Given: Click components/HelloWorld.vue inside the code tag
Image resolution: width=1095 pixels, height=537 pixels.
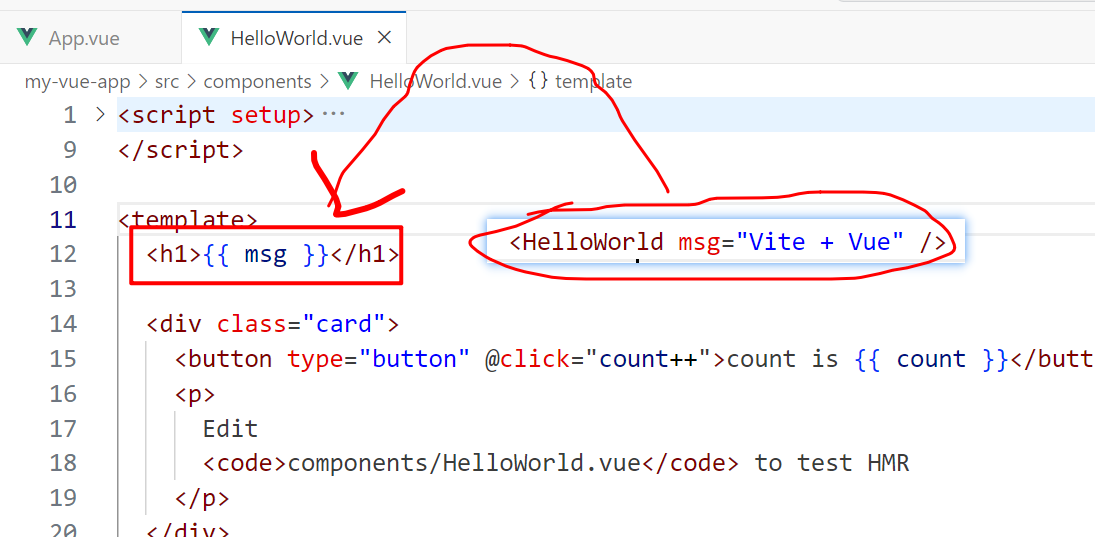Looking at the screenshot, I should 464,464.
